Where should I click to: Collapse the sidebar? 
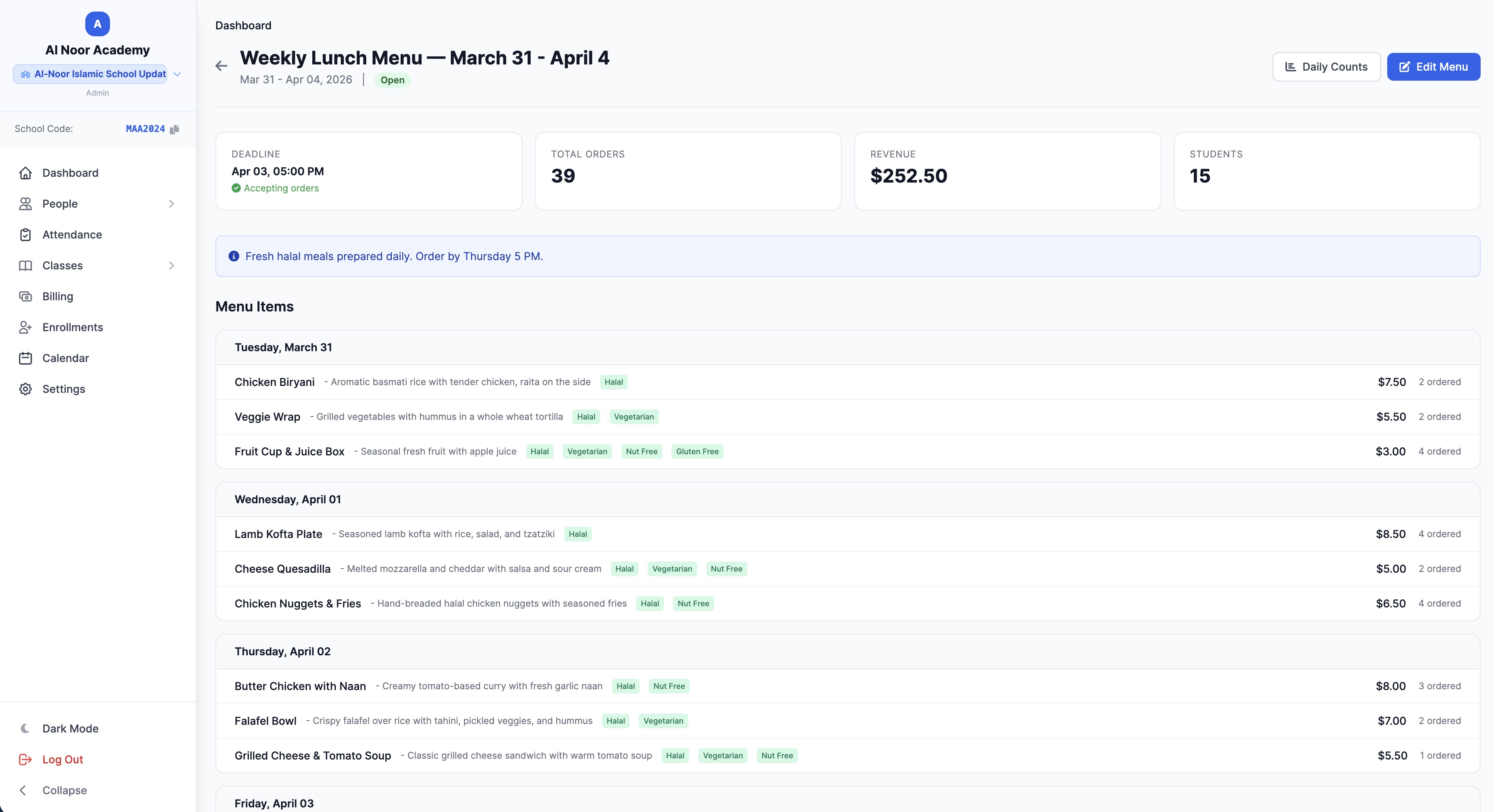coord(64,790)
